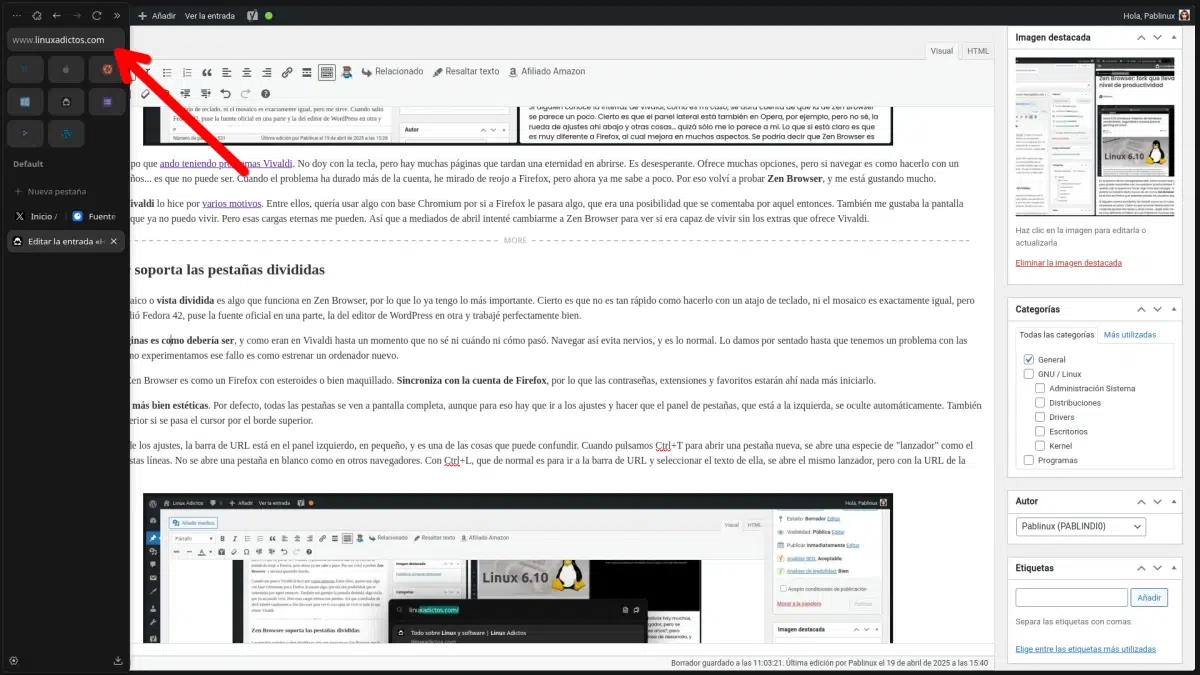The height and width of the screenshot is (675, 1200).
Task: Decrease indent in the editor toolbar
Action: tap(185, 94)
